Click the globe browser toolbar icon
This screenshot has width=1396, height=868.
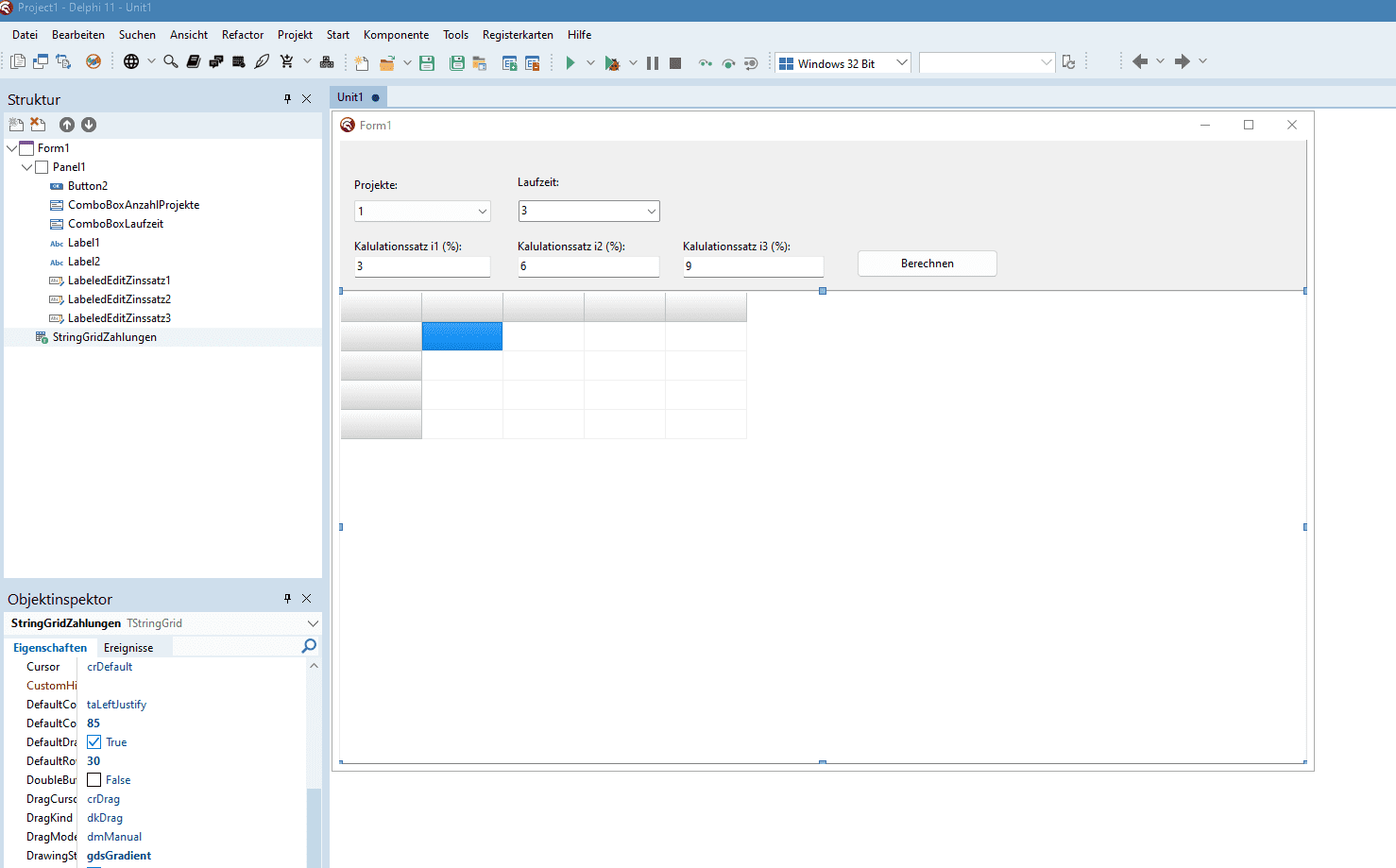click(x=131, y=61)
